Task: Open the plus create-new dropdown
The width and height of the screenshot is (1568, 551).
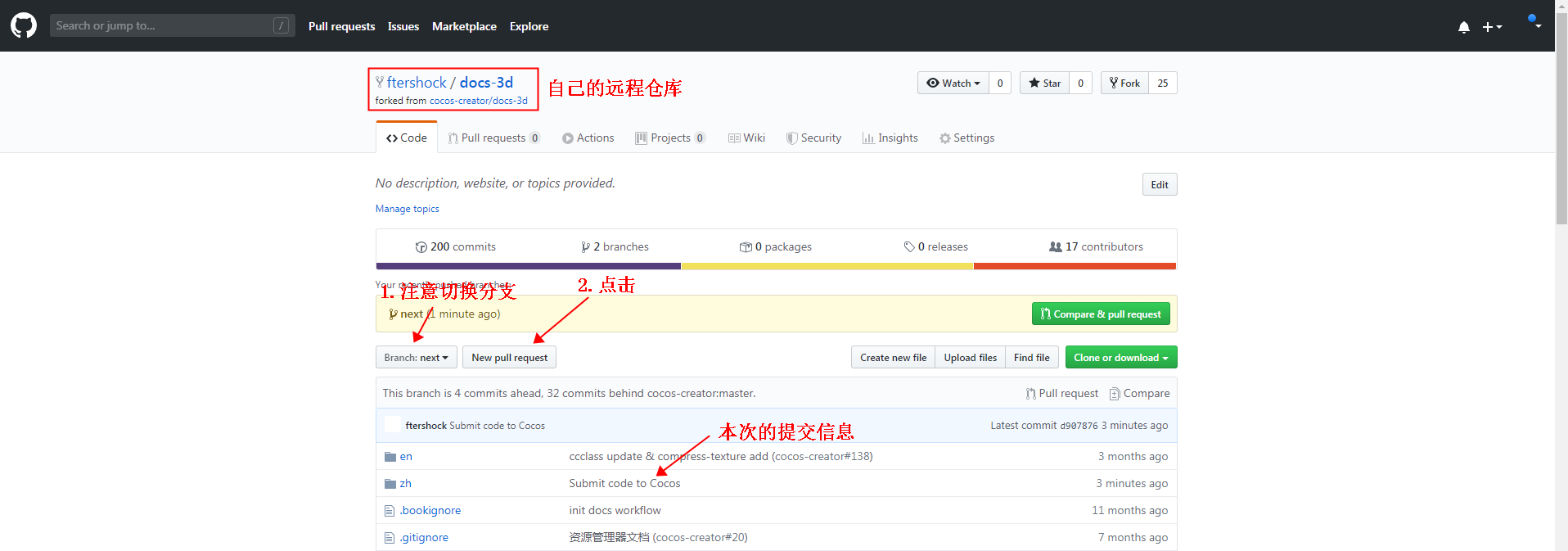Action: [x=1493, y=27]
